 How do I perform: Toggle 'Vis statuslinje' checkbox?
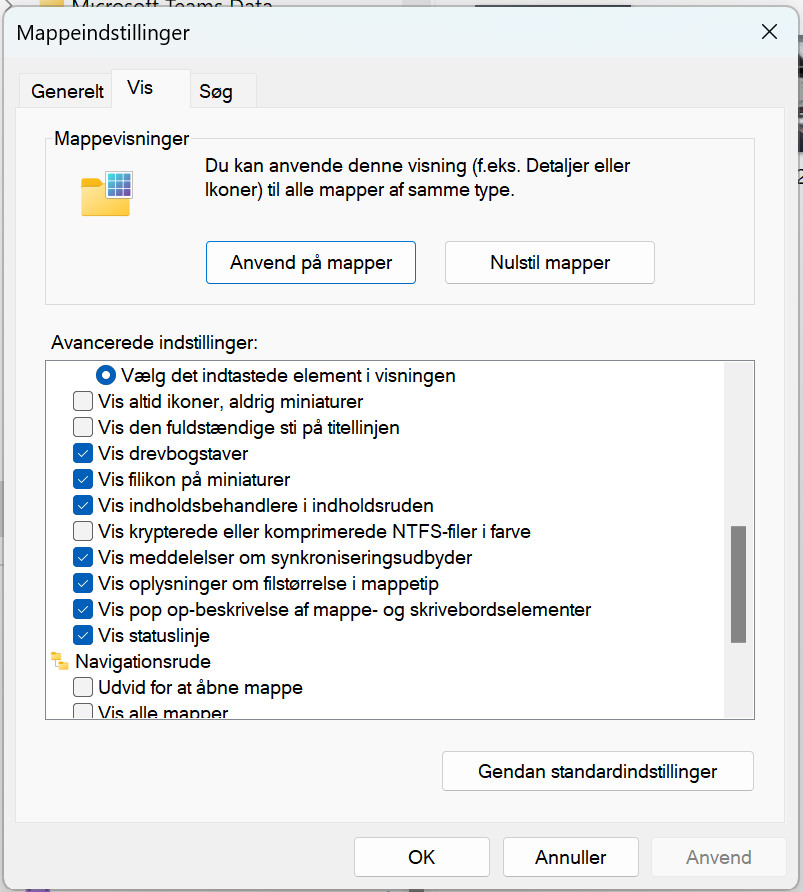pos(84,635)
